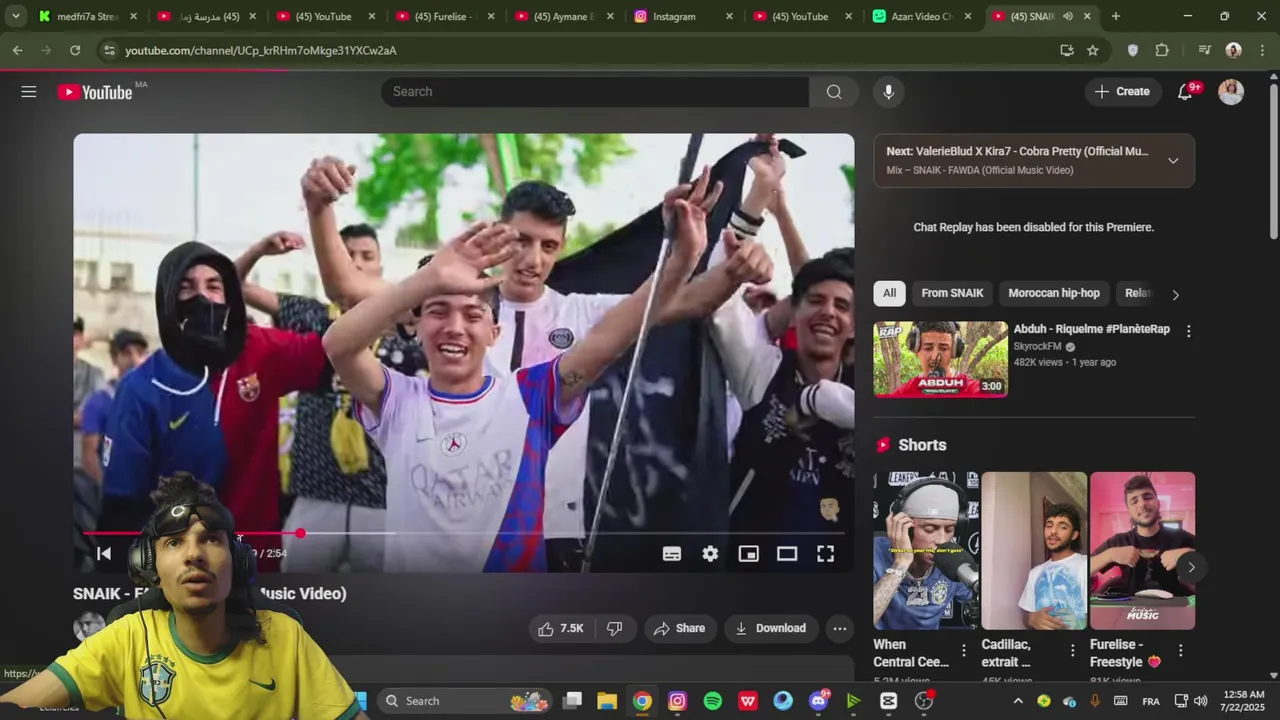The image size is (1280, 720).
Task: Open the Create menu
Action: click(x=1122, y=92)
